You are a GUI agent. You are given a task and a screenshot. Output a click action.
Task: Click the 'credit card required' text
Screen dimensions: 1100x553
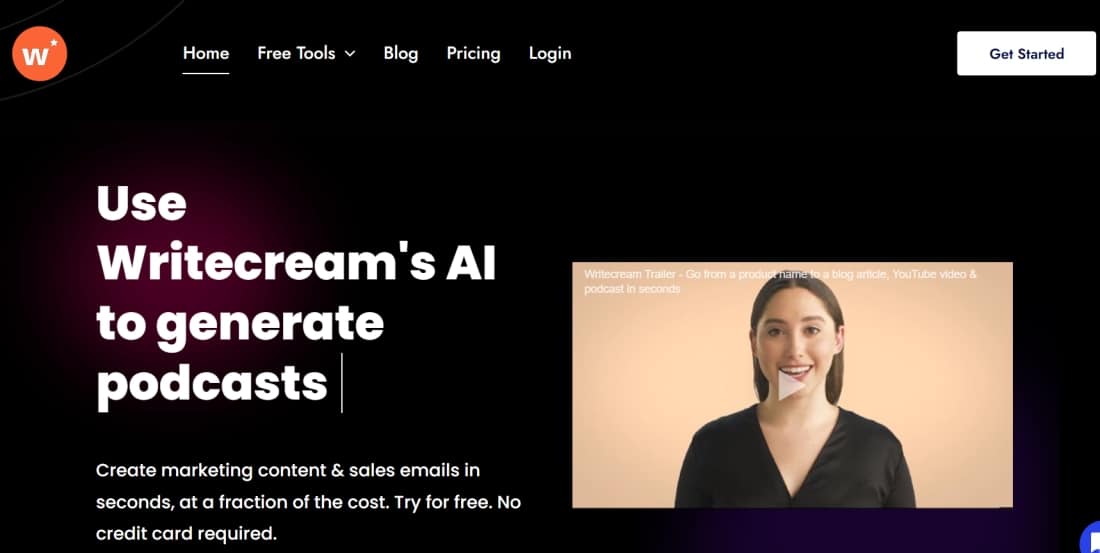click(187, 533)
